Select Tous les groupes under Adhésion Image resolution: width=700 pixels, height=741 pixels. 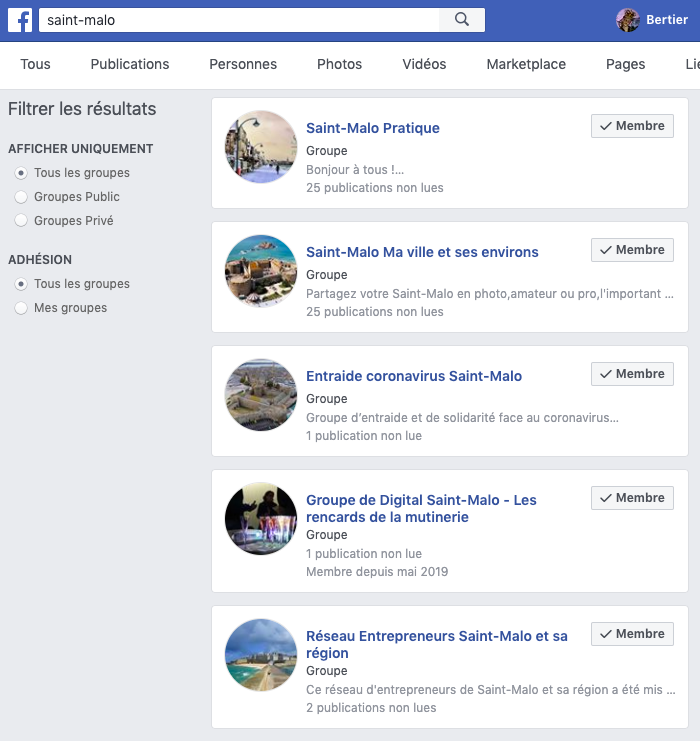[21, 284]
